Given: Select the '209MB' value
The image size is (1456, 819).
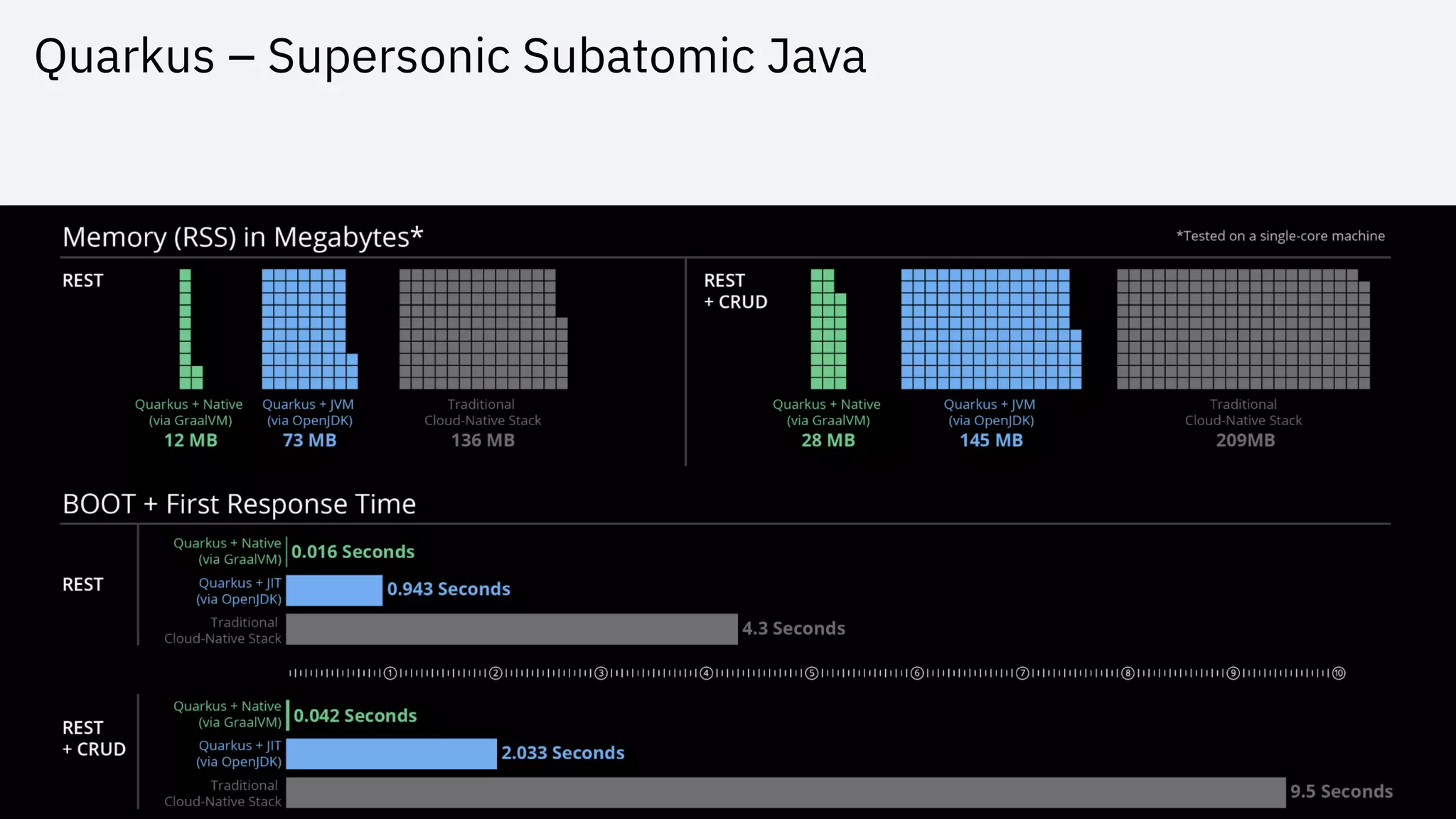Looking at the screenshot, I should (1246, 441).
